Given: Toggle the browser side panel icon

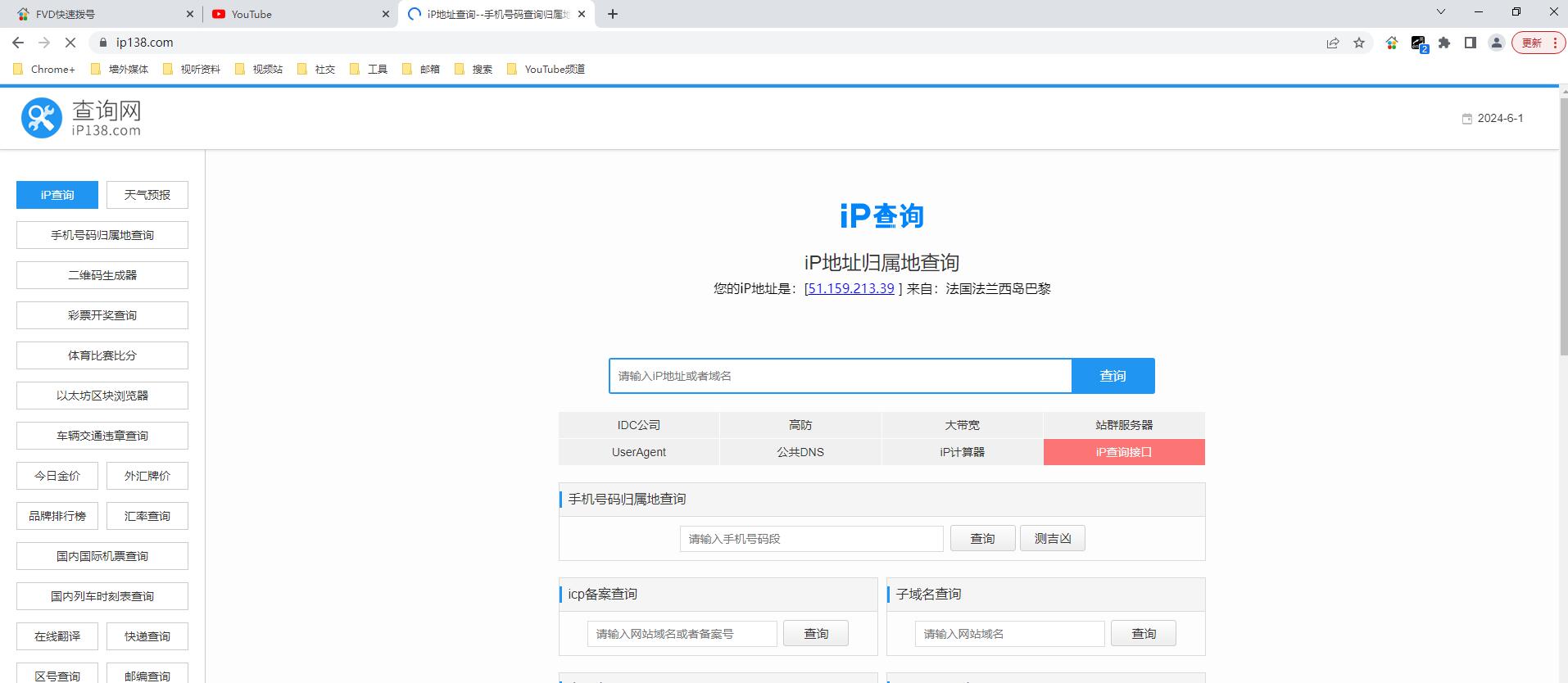Looking at the screenshot, I should pyautogui.click(x=1471, y=43).
